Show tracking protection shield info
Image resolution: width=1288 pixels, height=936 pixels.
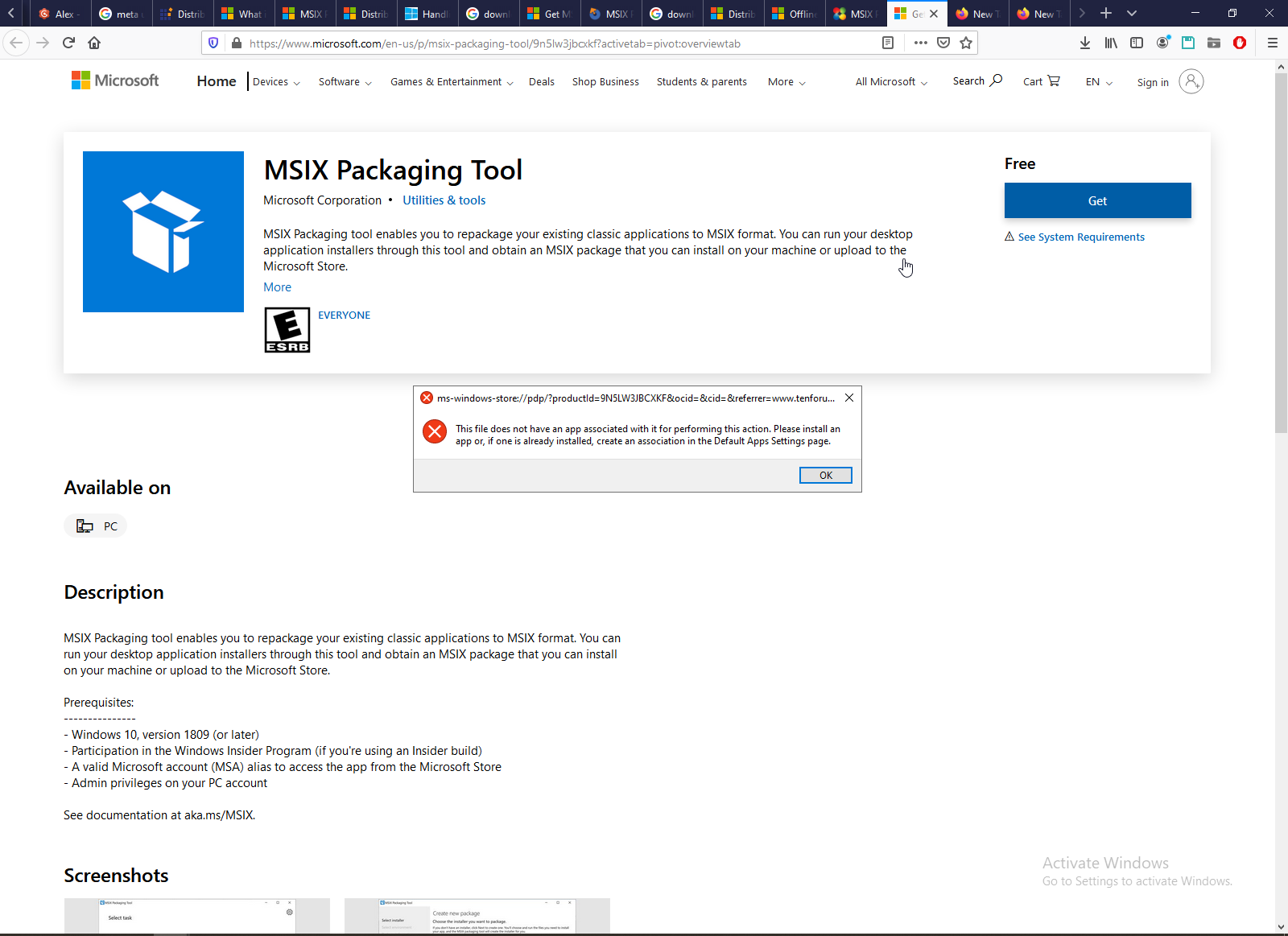(x=213, y=43)
